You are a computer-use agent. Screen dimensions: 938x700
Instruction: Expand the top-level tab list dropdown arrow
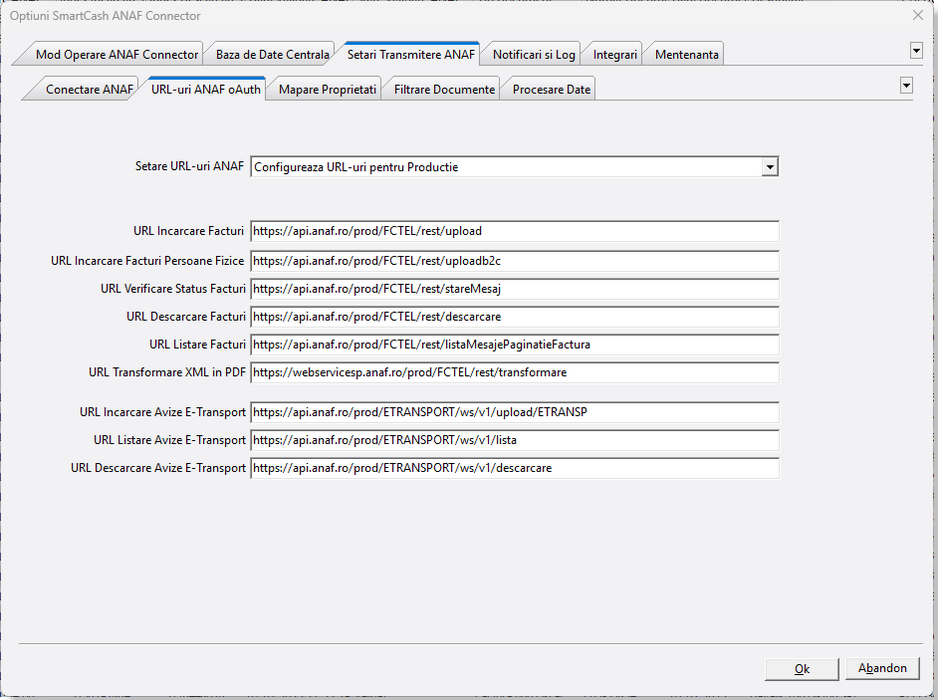[x=916, y=51]
